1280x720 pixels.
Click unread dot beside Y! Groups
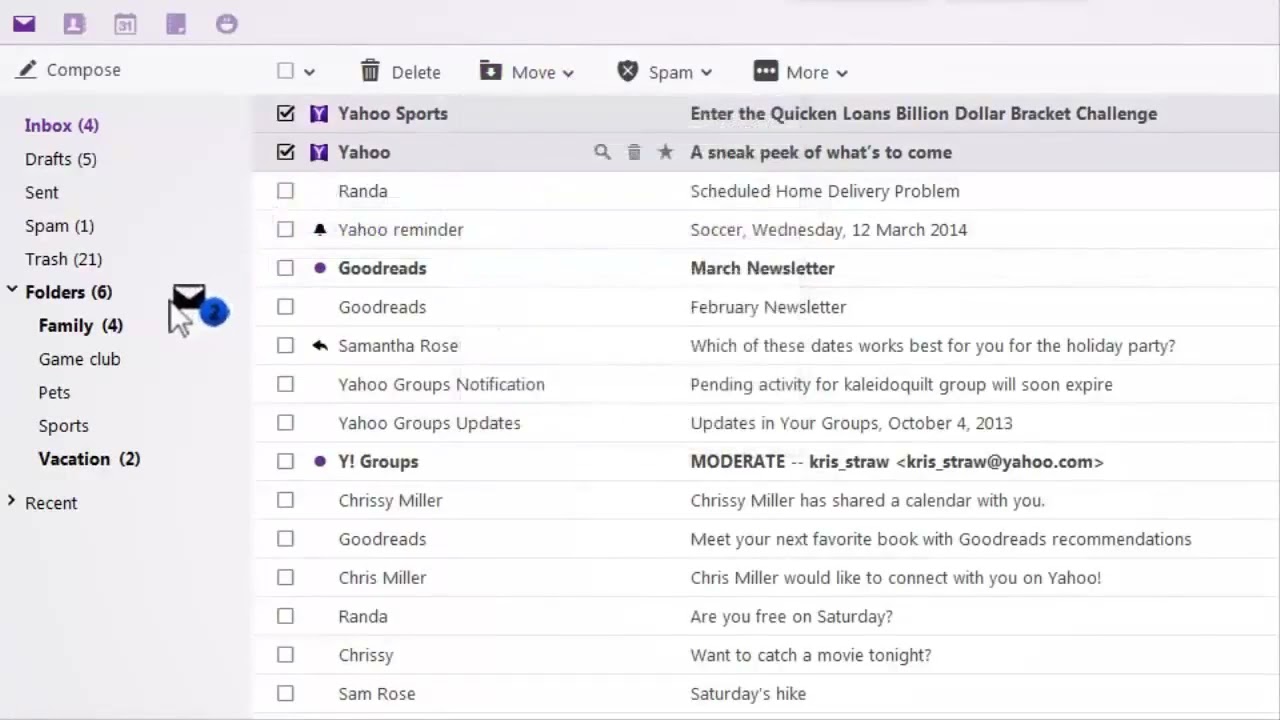pyautogui.click(x=320, y=461)
